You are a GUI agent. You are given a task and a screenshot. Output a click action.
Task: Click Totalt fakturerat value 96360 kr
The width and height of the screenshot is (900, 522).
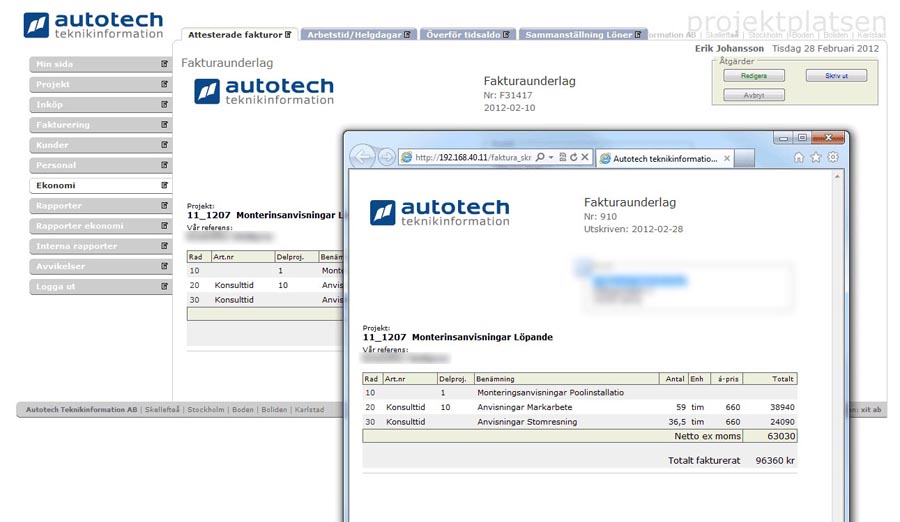[775, 461]
